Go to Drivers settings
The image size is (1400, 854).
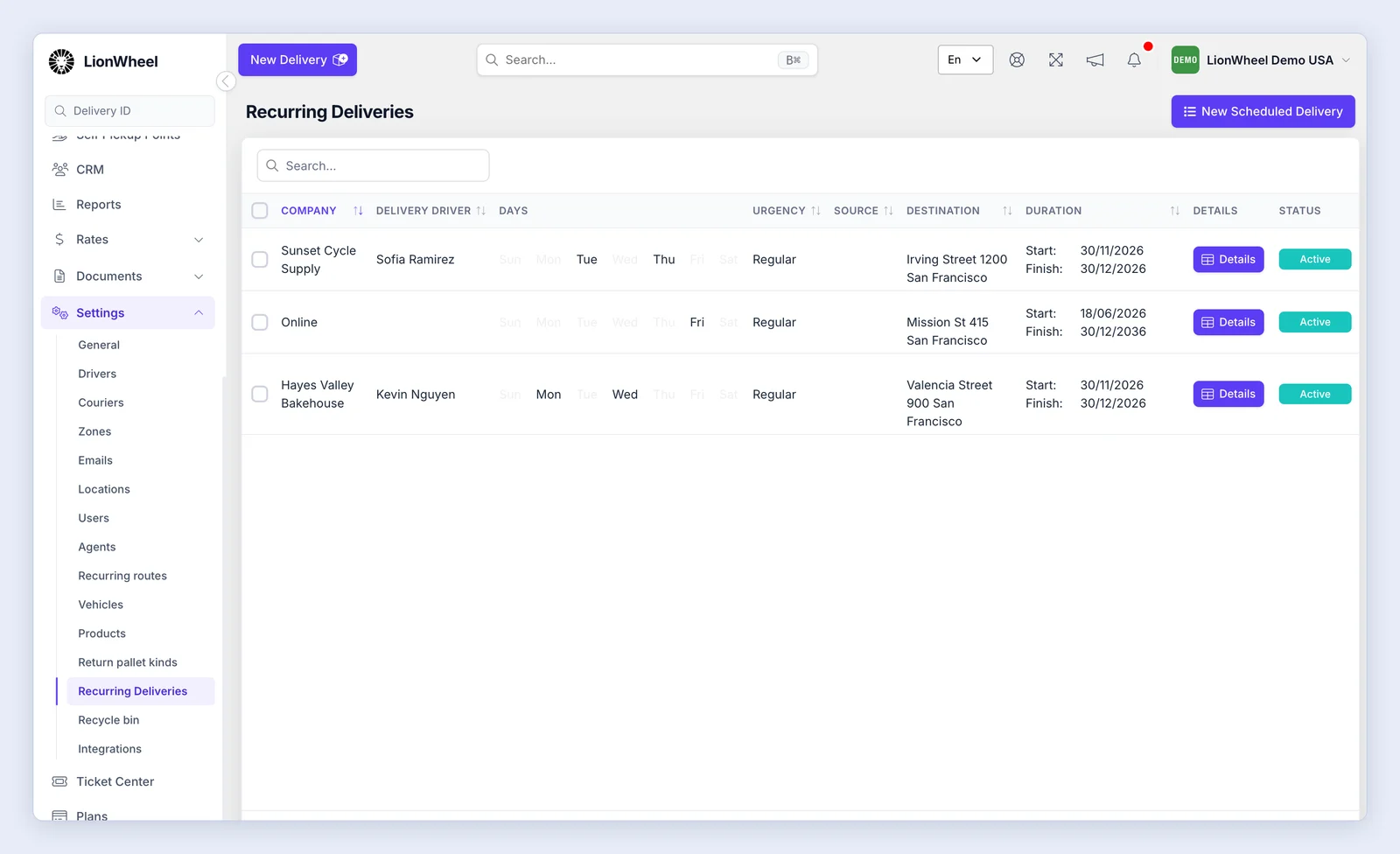point(97,374)
